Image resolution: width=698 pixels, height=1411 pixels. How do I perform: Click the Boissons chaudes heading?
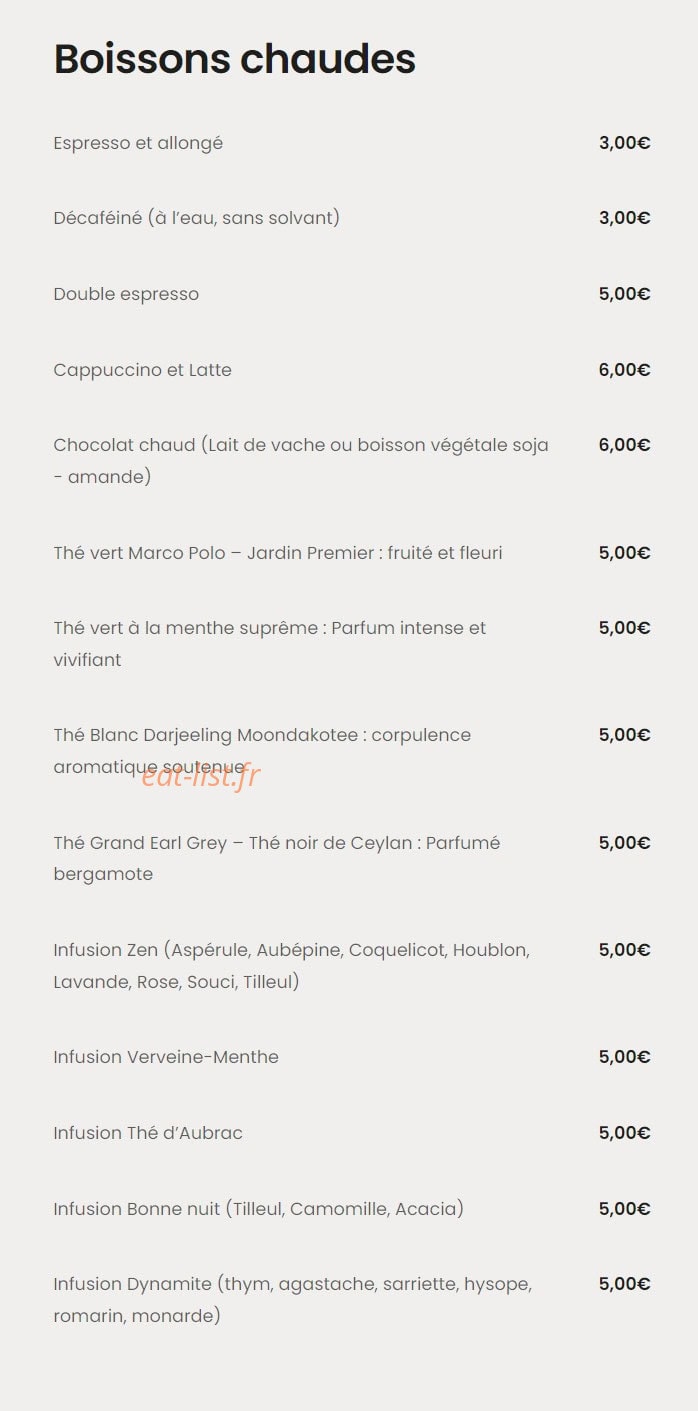coord(234,60)
